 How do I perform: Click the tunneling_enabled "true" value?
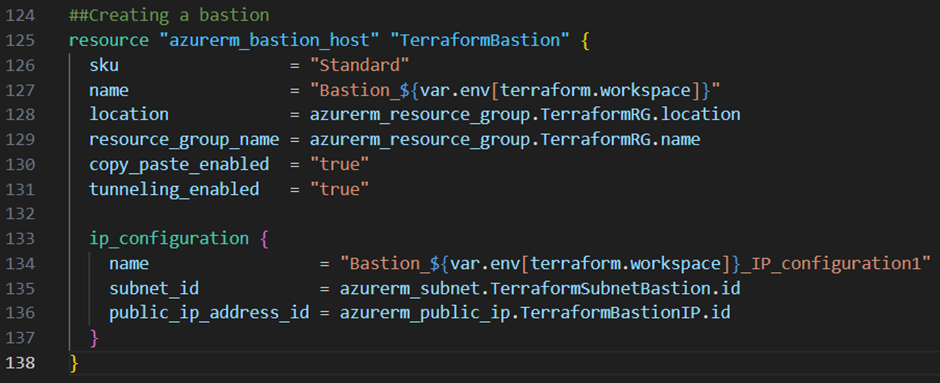coord(339,189)
